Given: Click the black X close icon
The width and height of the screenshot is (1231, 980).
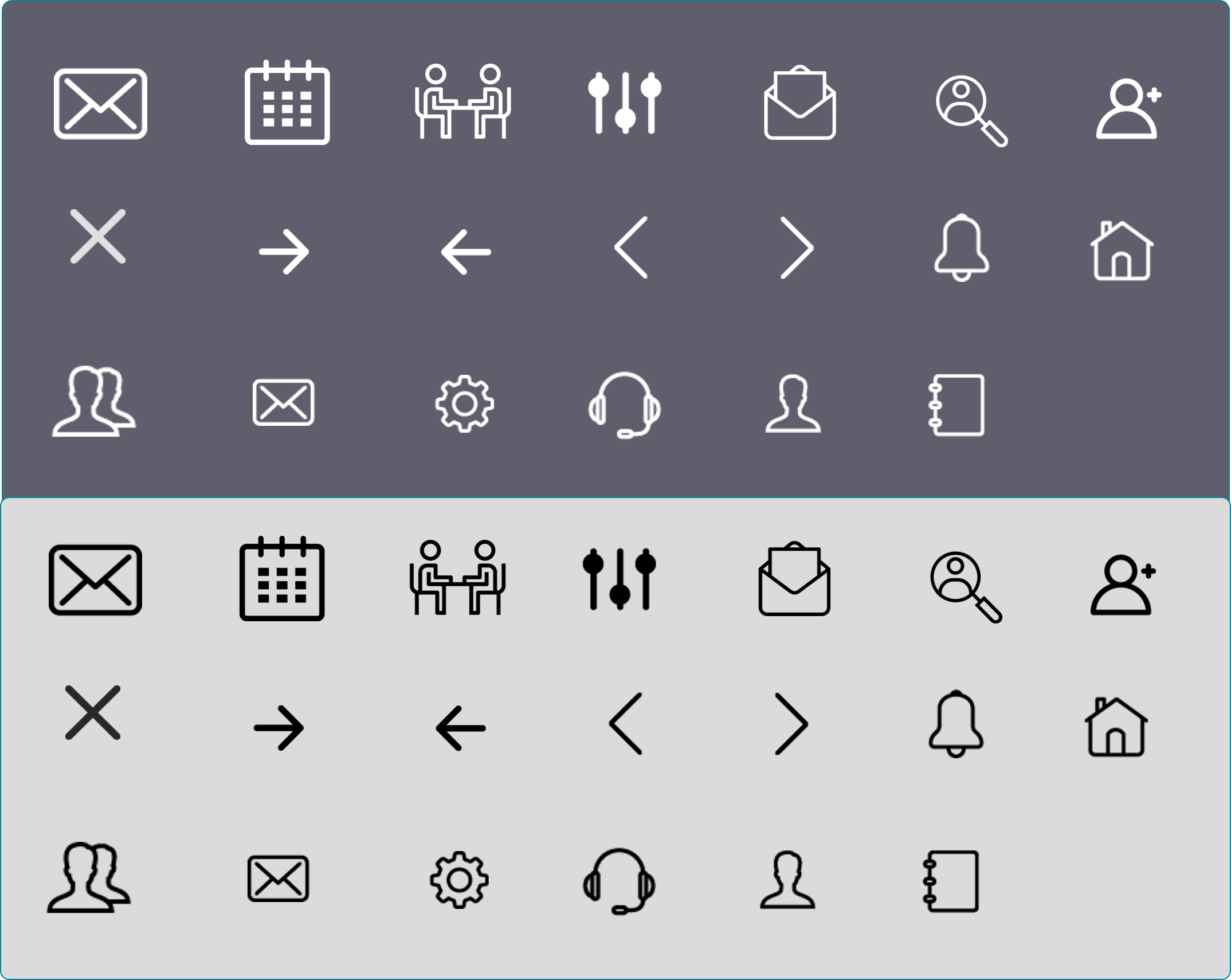Looking at the screenshot, I should tap(93, 712).
